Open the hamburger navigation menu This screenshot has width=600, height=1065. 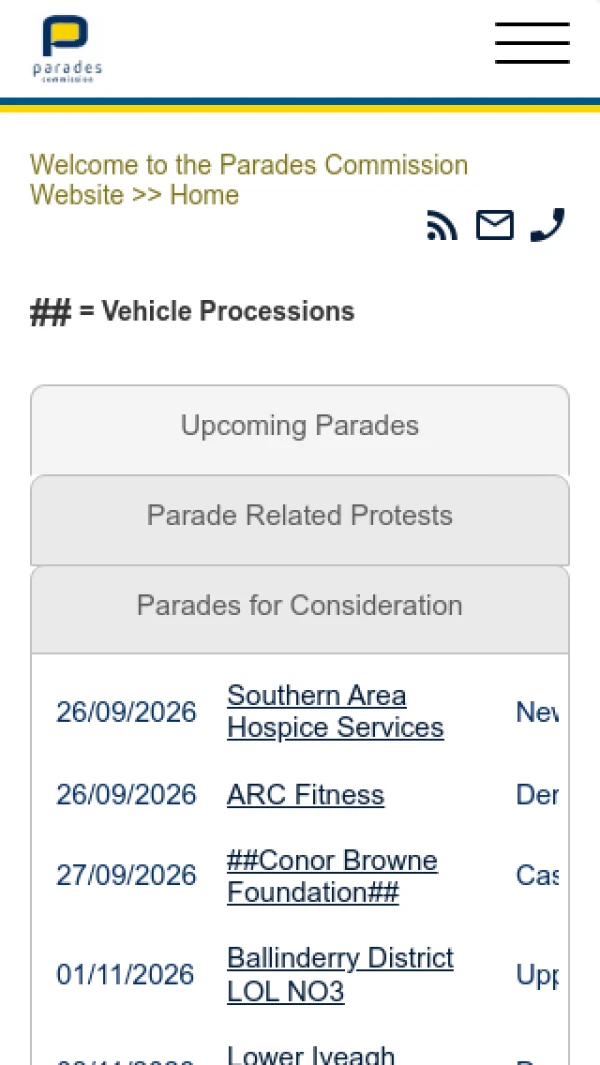click(532, 43)
